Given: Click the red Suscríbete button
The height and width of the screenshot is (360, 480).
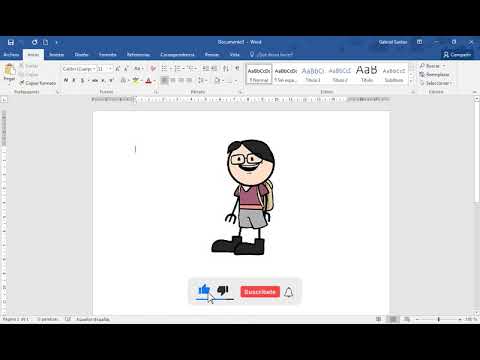Looking at the screenshot, I should pyautogui.click(x=260, y=292).
